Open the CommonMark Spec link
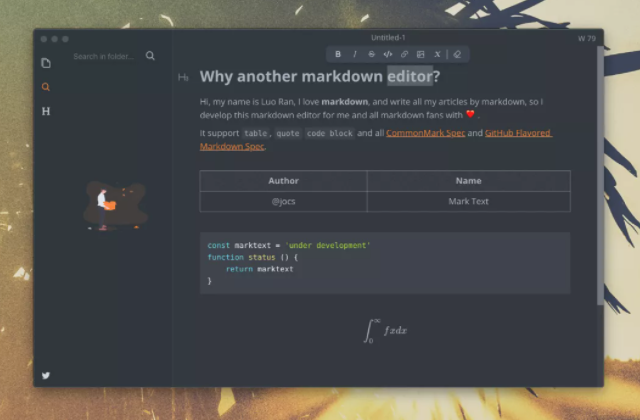The height and width of the screenshot is (420, 640). pos(426,133)
